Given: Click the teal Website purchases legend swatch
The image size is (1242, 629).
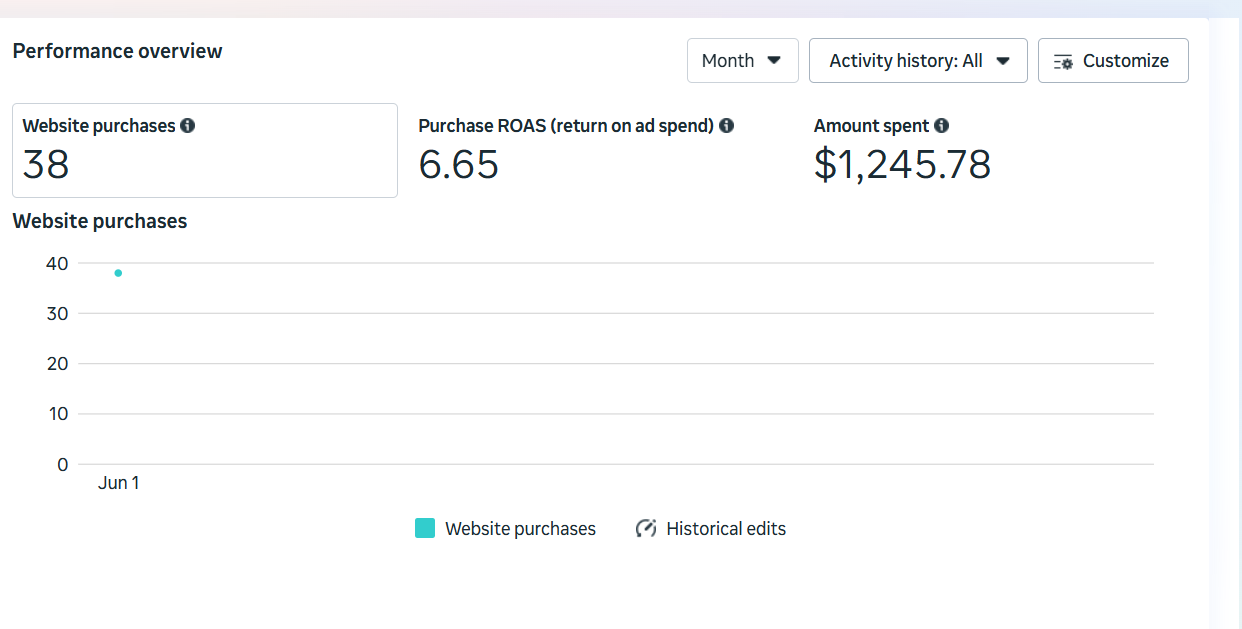Looking at the screenshot, I should pos(425,528).
